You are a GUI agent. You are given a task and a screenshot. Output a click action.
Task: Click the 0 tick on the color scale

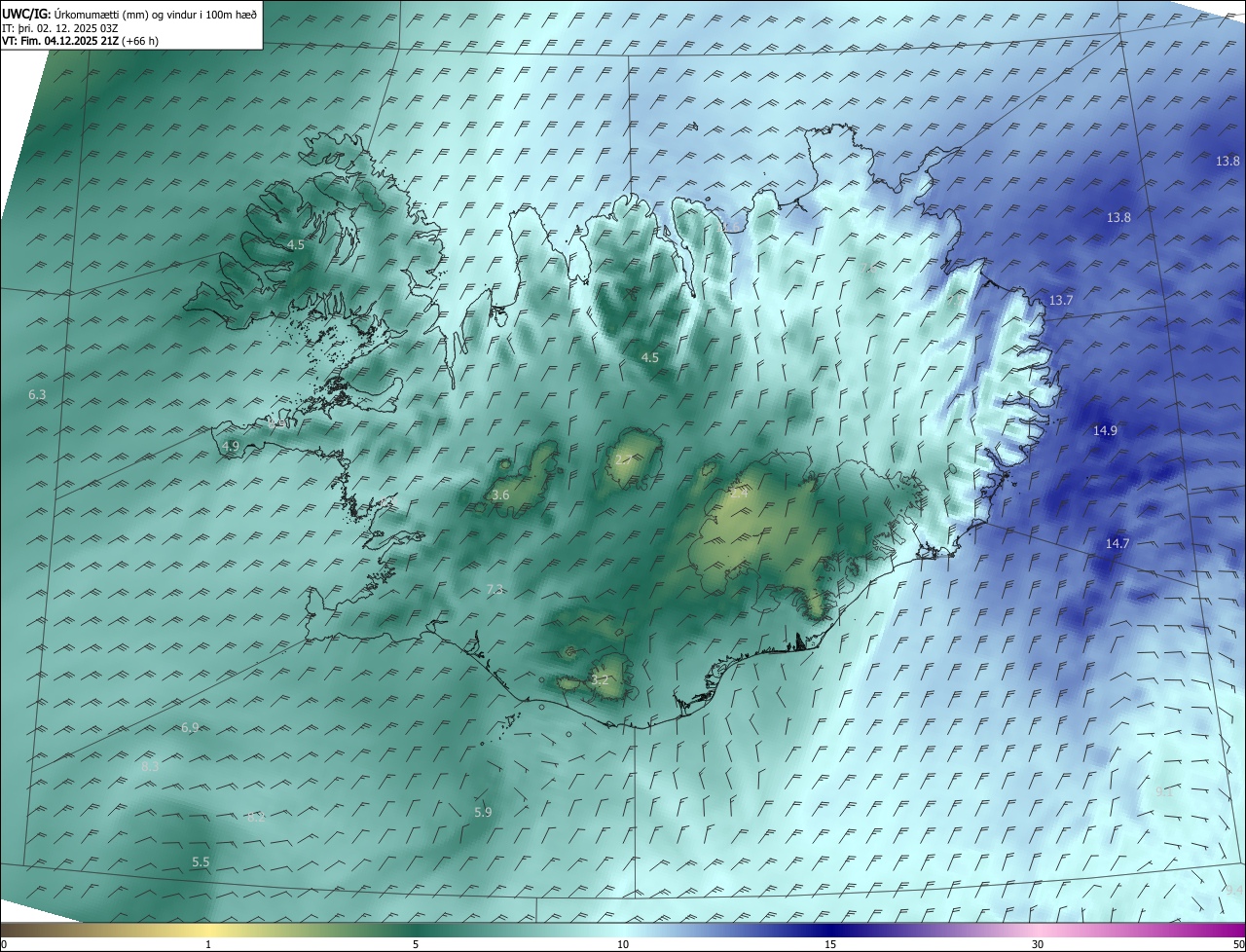click(x=4, y=945)
